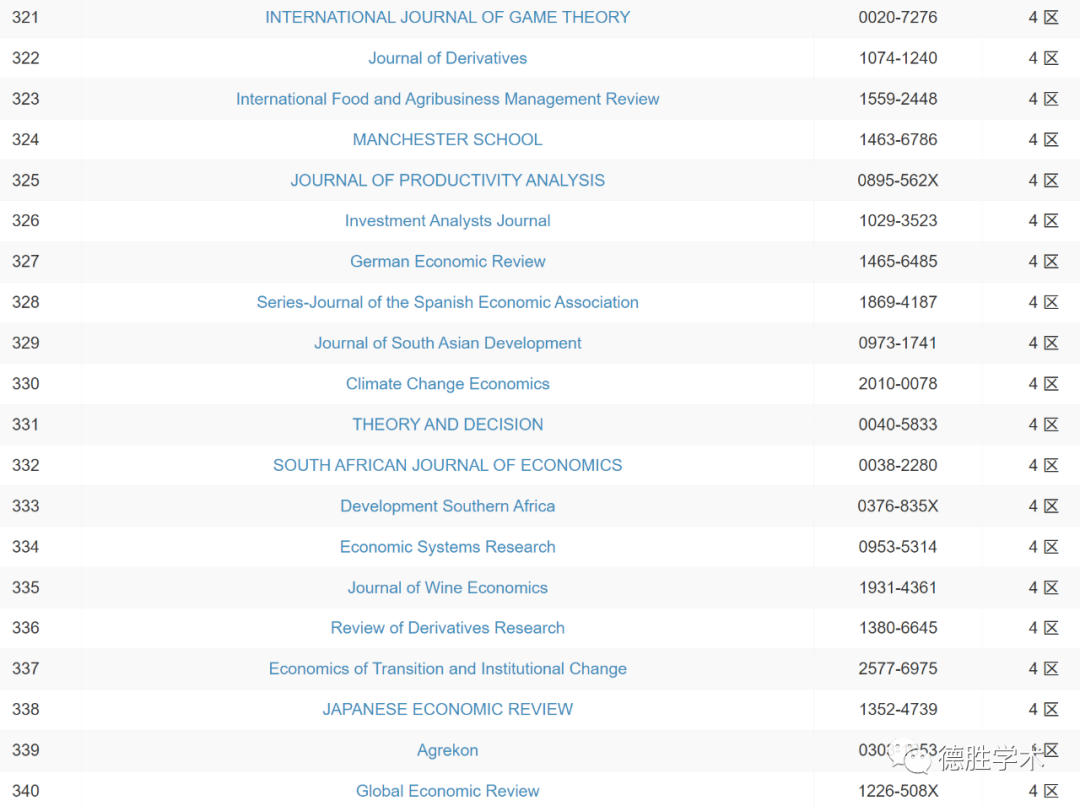The width and height of the screenshot is (1080, 806).
Task: Select row number 334
Action: click(25, 546)
